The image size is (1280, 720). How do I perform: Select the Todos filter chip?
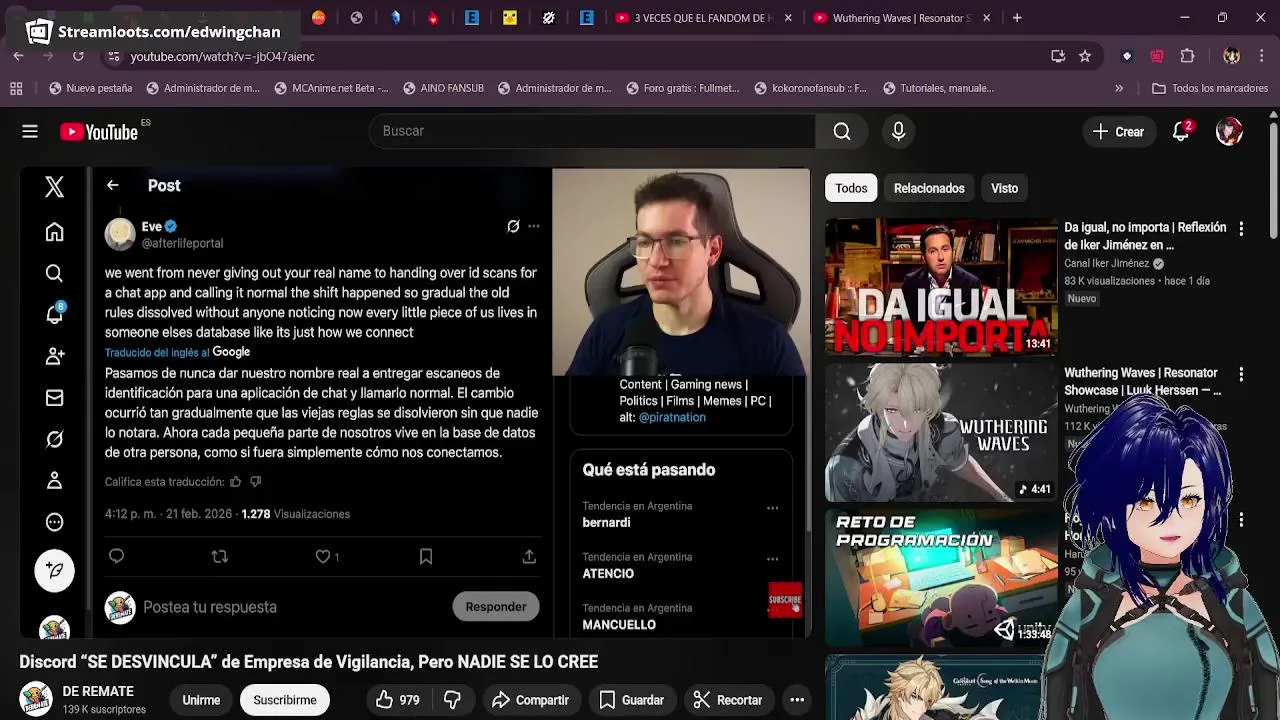tap(851, 188)
